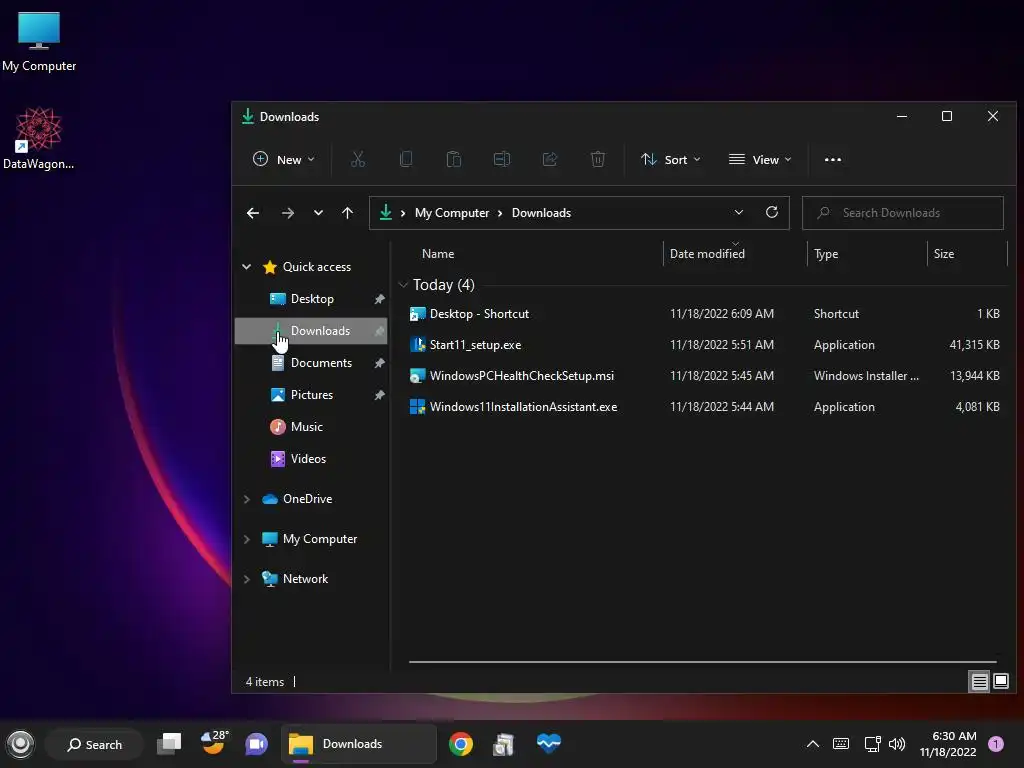Open the clock showing 6:30 AM
This screenshot has height=768, width=1024.
948,744
